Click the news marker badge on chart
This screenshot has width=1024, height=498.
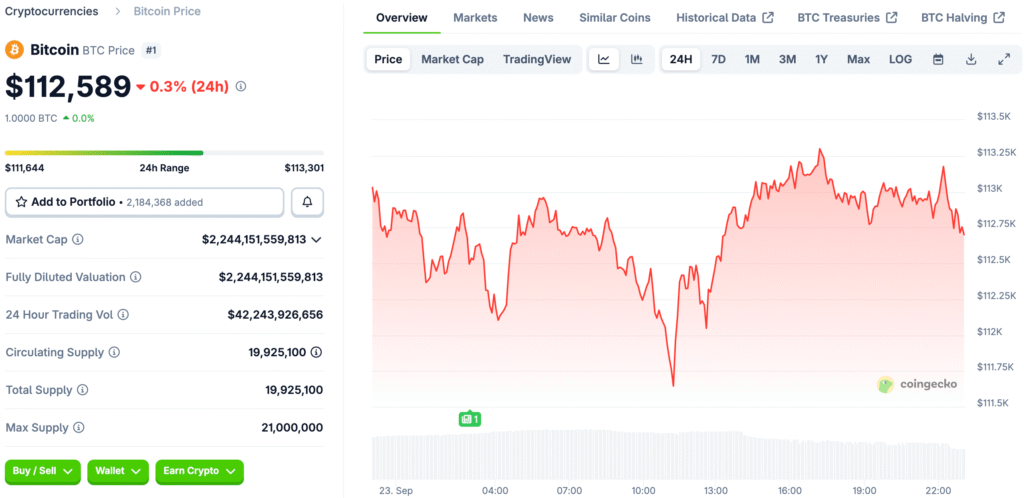pyautogui.click(x=470, y=419)
